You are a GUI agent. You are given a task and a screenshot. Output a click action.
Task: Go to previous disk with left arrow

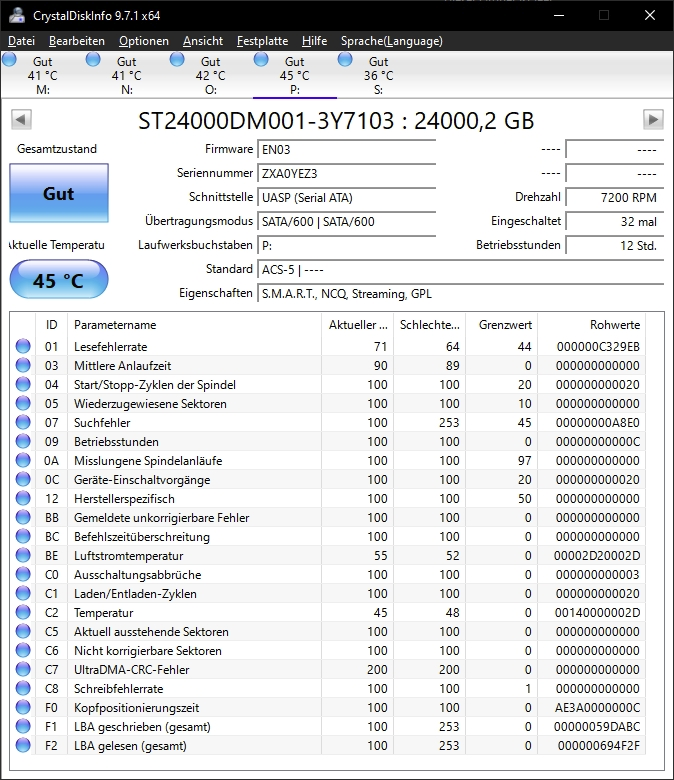tap(21, 119)
